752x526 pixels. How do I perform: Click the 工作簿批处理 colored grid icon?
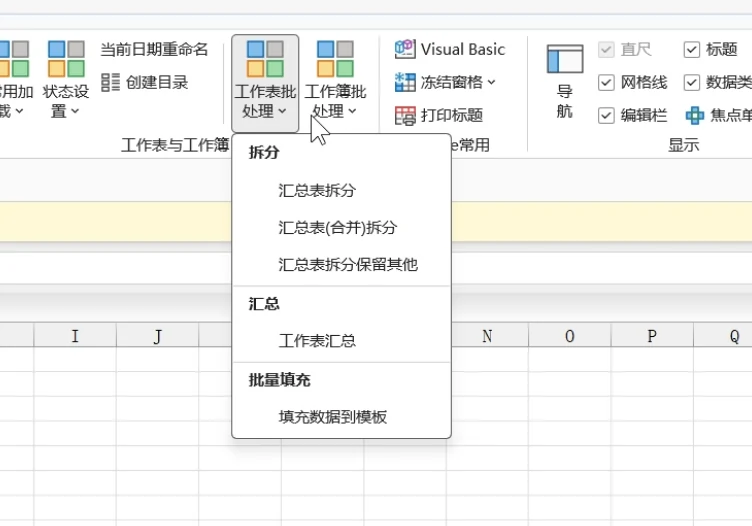[335, 59]
